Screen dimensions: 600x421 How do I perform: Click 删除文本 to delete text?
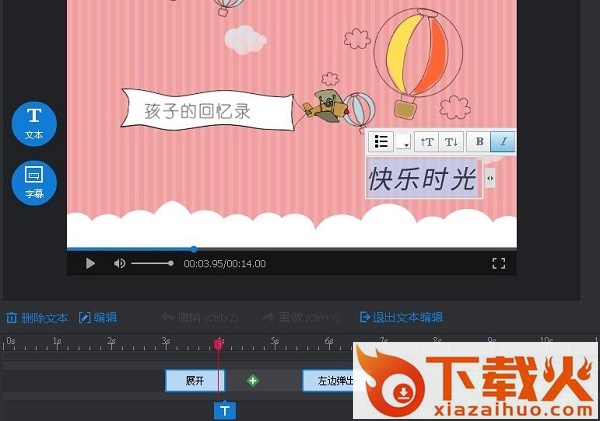point(37,317)
